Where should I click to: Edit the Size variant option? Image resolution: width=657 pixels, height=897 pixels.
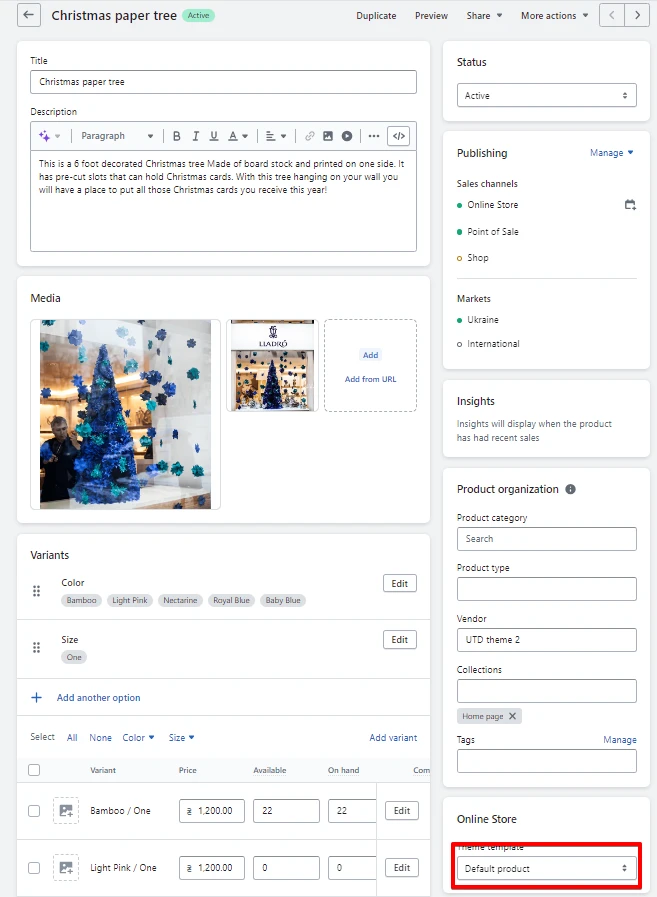tap(399, 640)
